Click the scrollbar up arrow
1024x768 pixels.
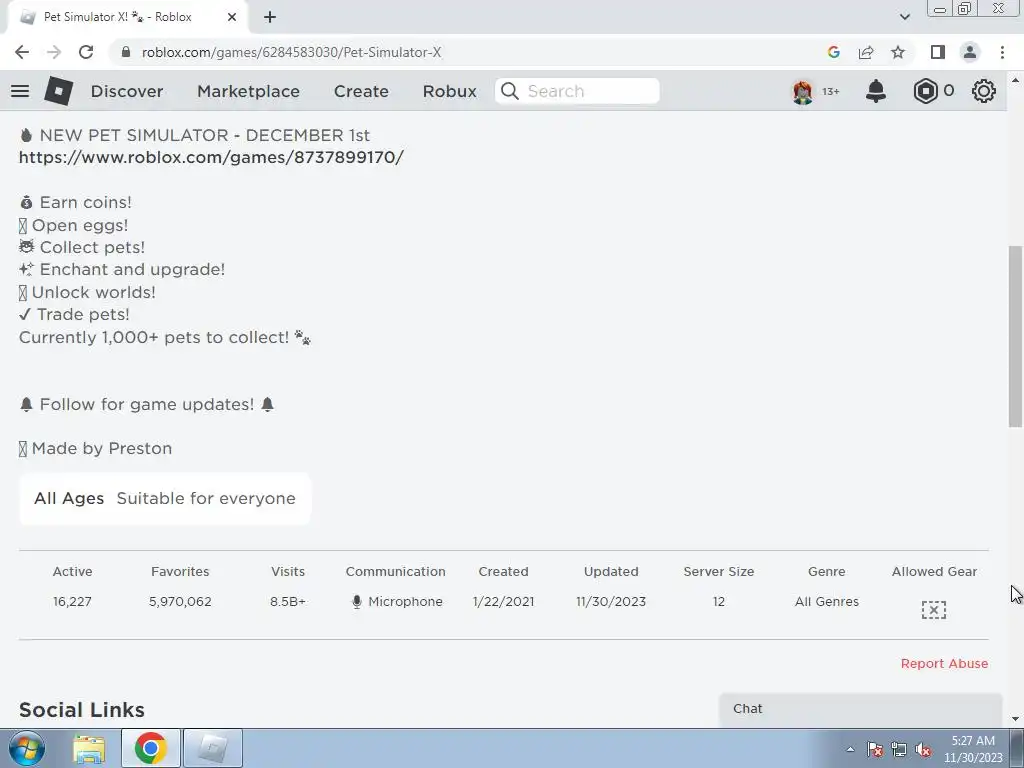click(x=1015, y=80)
